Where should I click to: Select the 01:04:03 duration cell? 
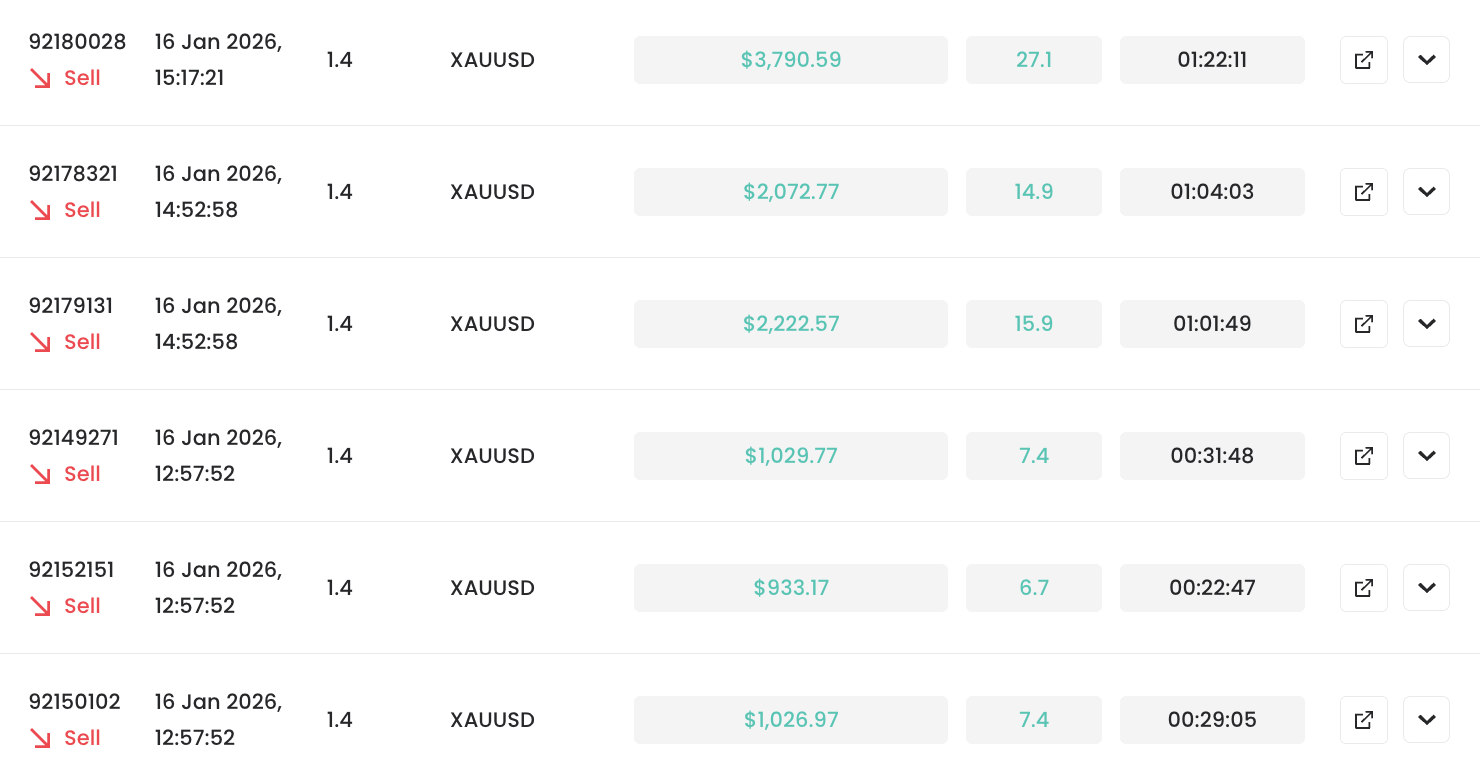pyautogui.click(x=1212, y=192)
